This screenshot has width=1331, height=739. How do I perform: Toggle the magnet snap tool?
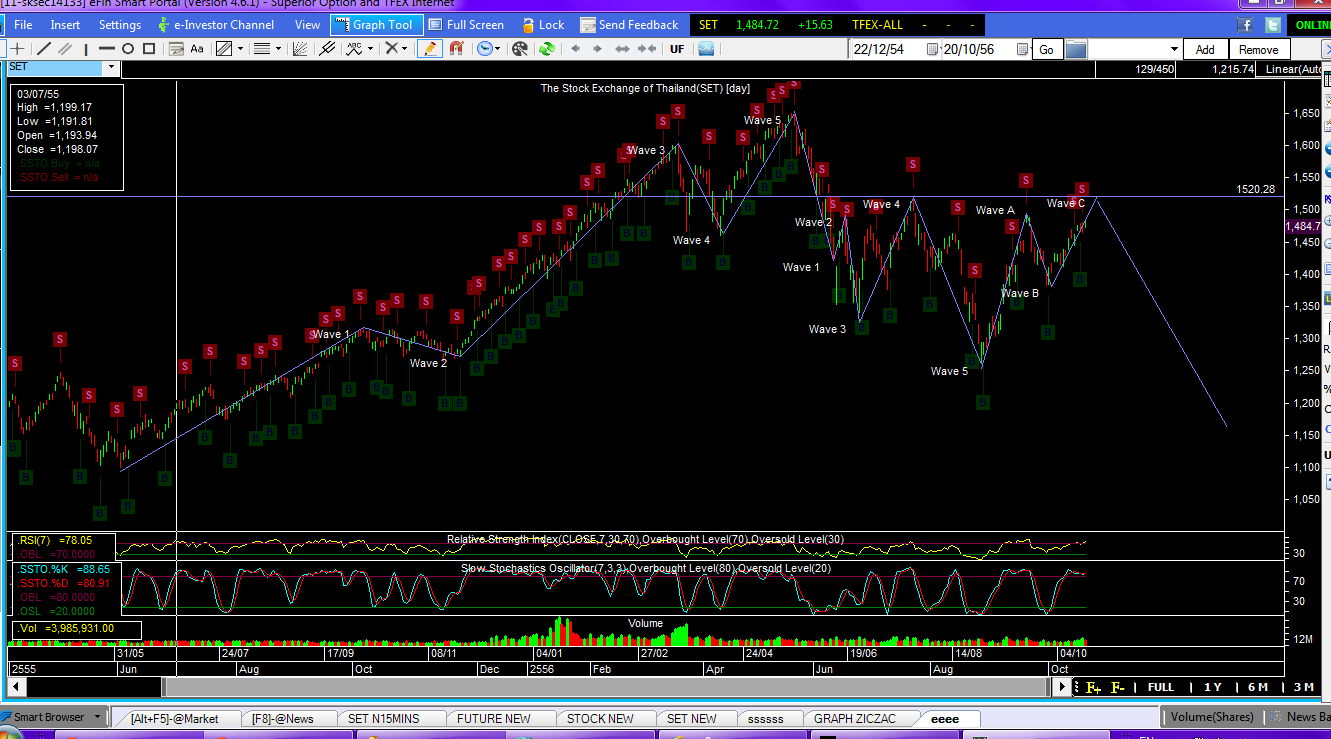(x=457, y=49)
